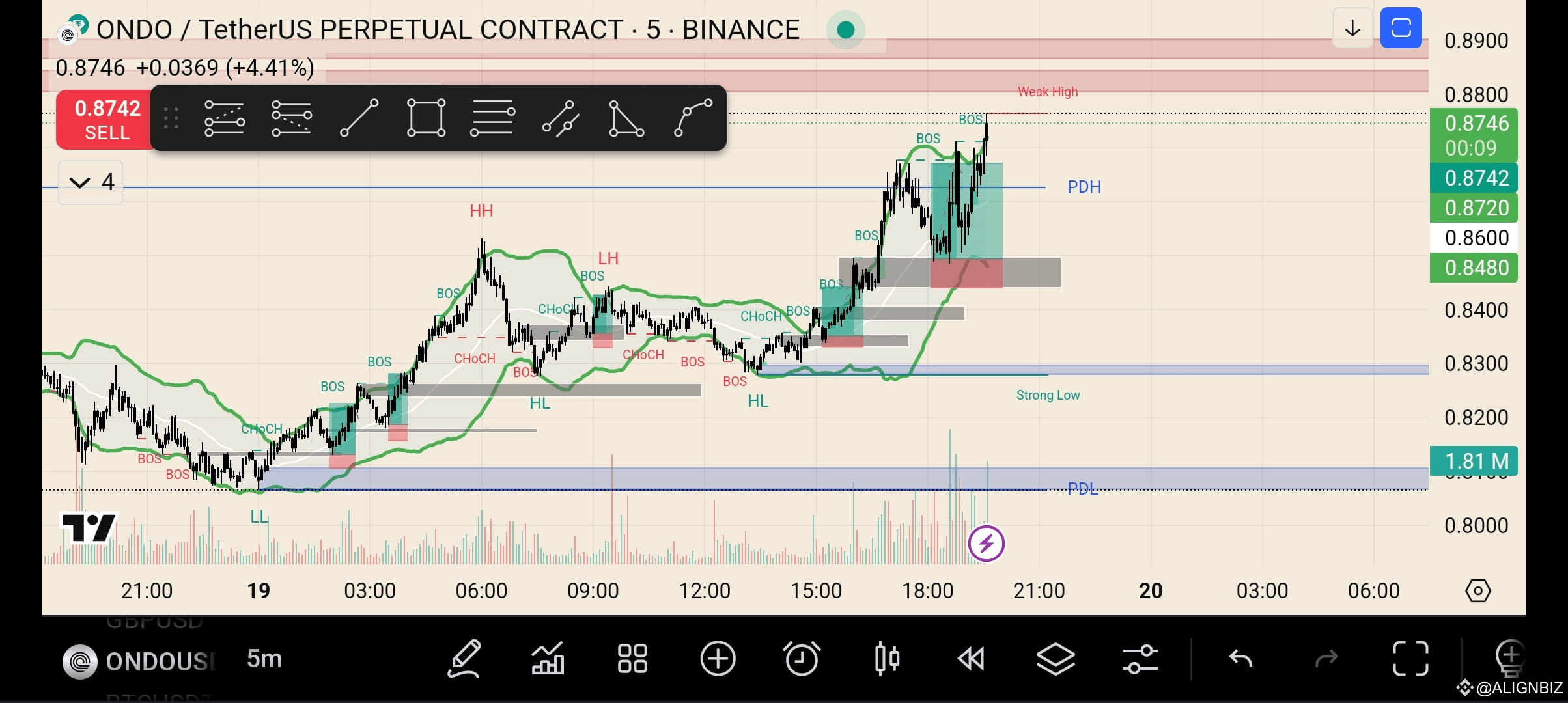Tap the 20 date label on time axis
The image size is (1568, 703).
[1151, 590]
